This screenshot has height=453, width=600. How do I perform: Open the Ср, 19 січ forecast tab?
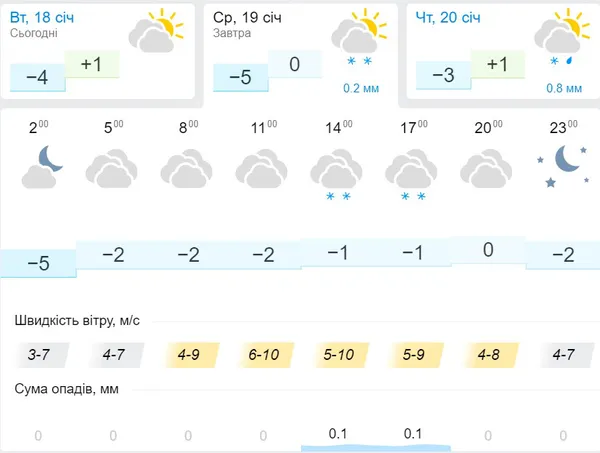pyautogui.click(x=300, y=55)
